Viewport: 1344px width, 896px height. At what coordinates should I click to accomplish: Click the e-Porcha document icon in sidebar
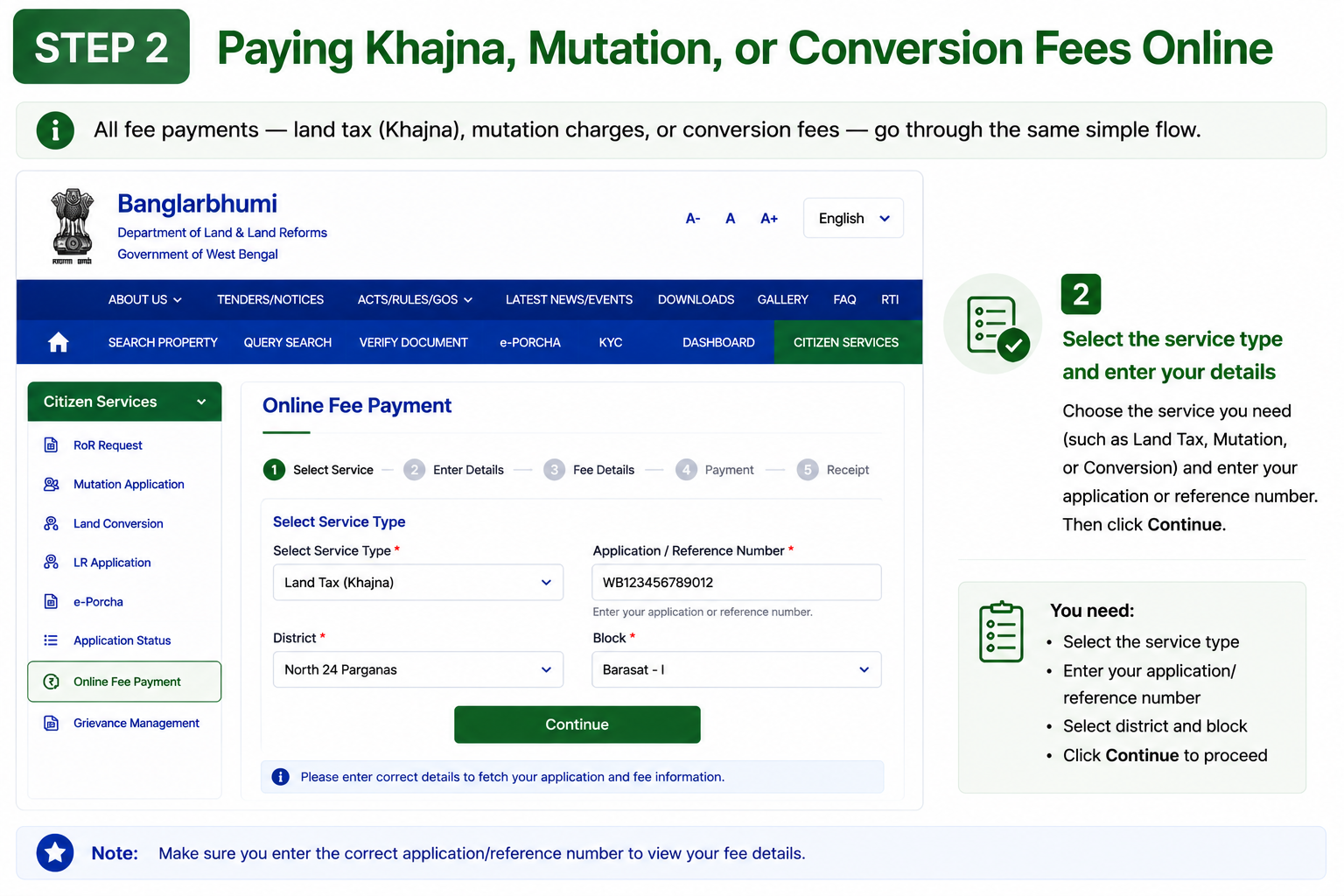(51, 601)
